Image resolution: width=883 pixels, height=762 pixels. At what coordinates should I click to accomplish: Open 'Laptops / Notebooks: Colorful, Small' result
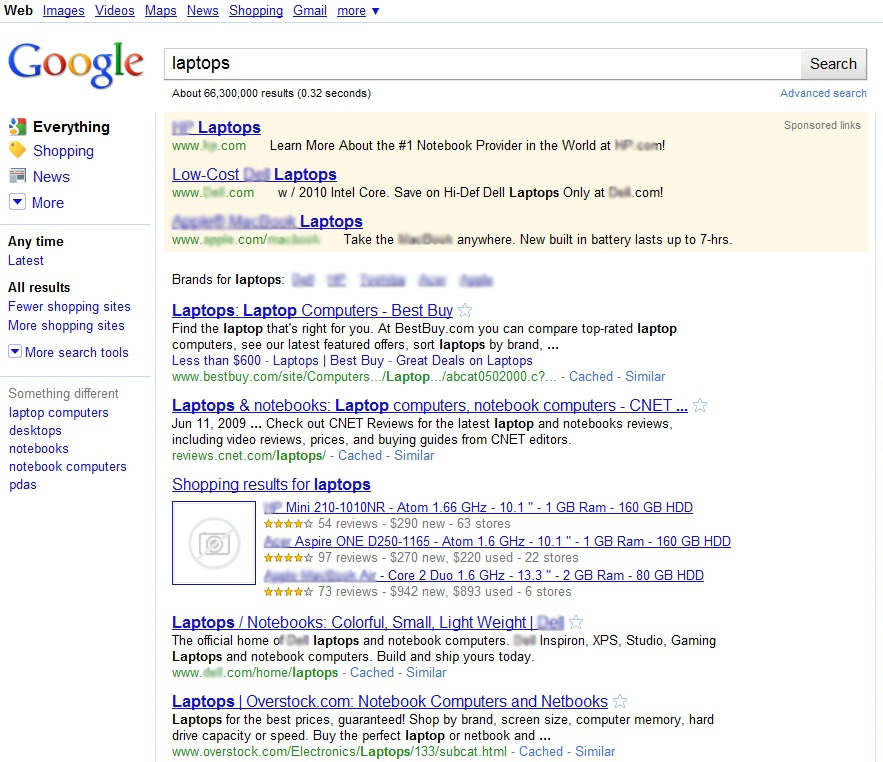[368, 622]
